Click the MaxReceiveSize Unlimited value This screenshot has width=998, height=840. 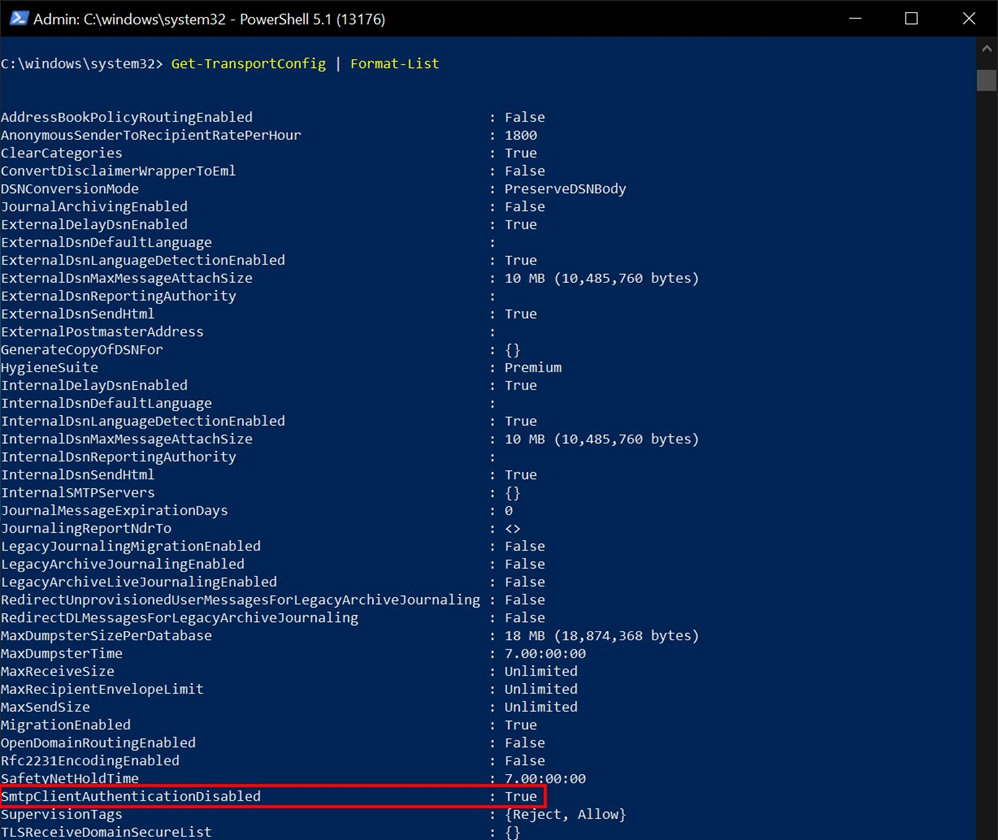tap(541, 671)
